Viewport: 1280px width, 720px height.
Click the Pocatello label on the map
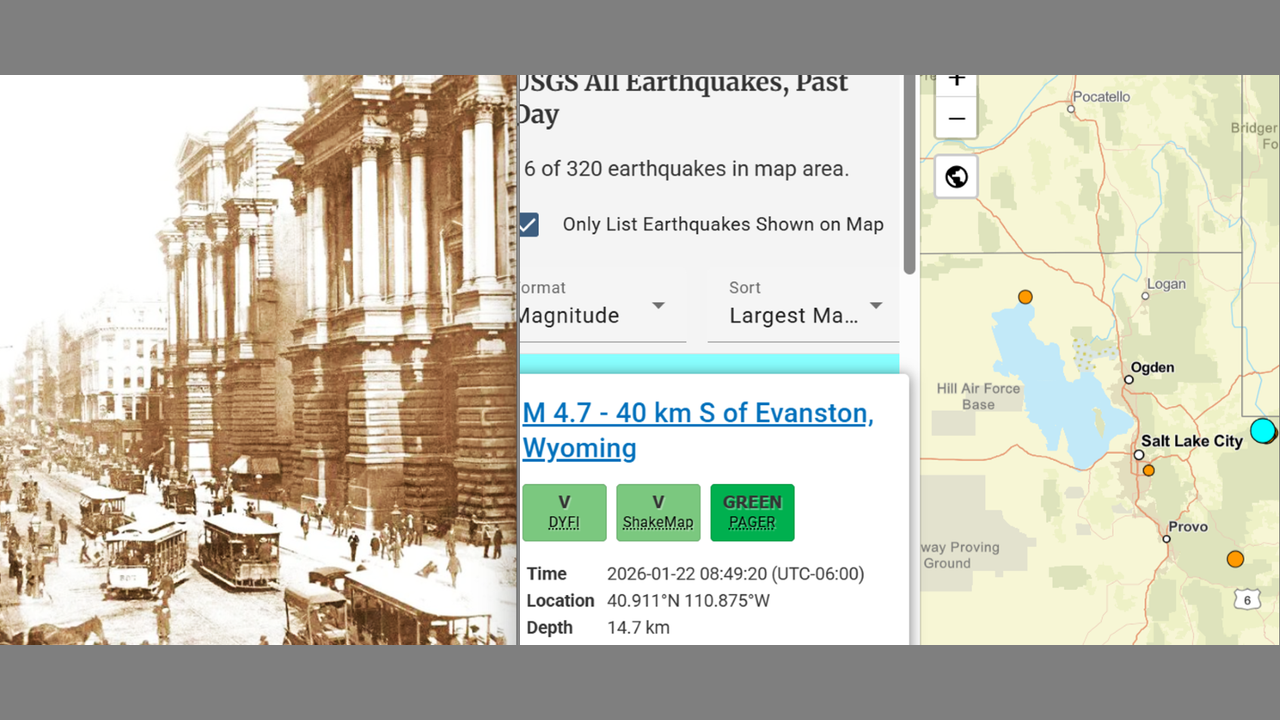[x=1101, y=97]
